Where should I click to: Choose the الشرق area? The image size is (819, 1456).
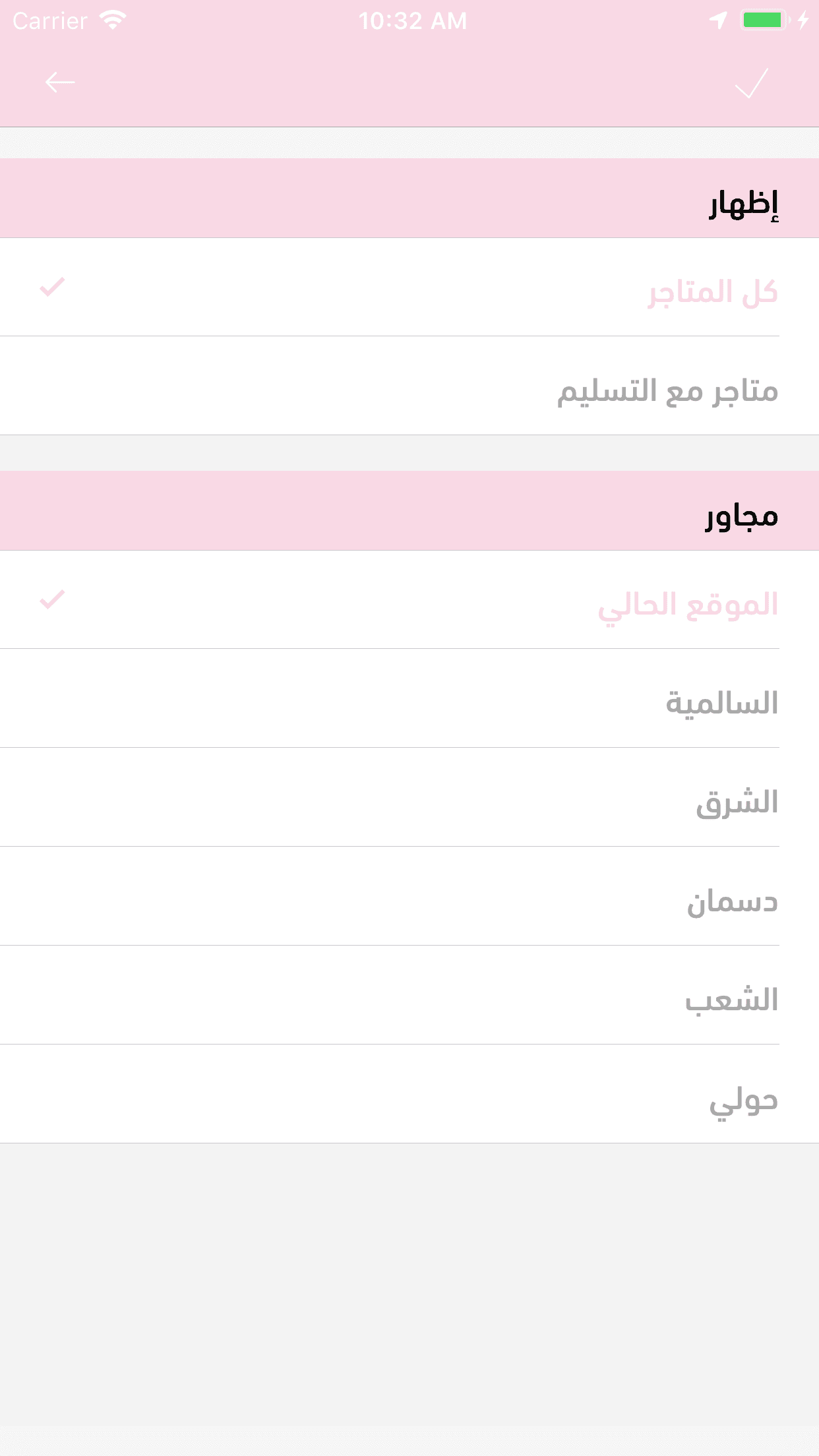coord(737,802)
